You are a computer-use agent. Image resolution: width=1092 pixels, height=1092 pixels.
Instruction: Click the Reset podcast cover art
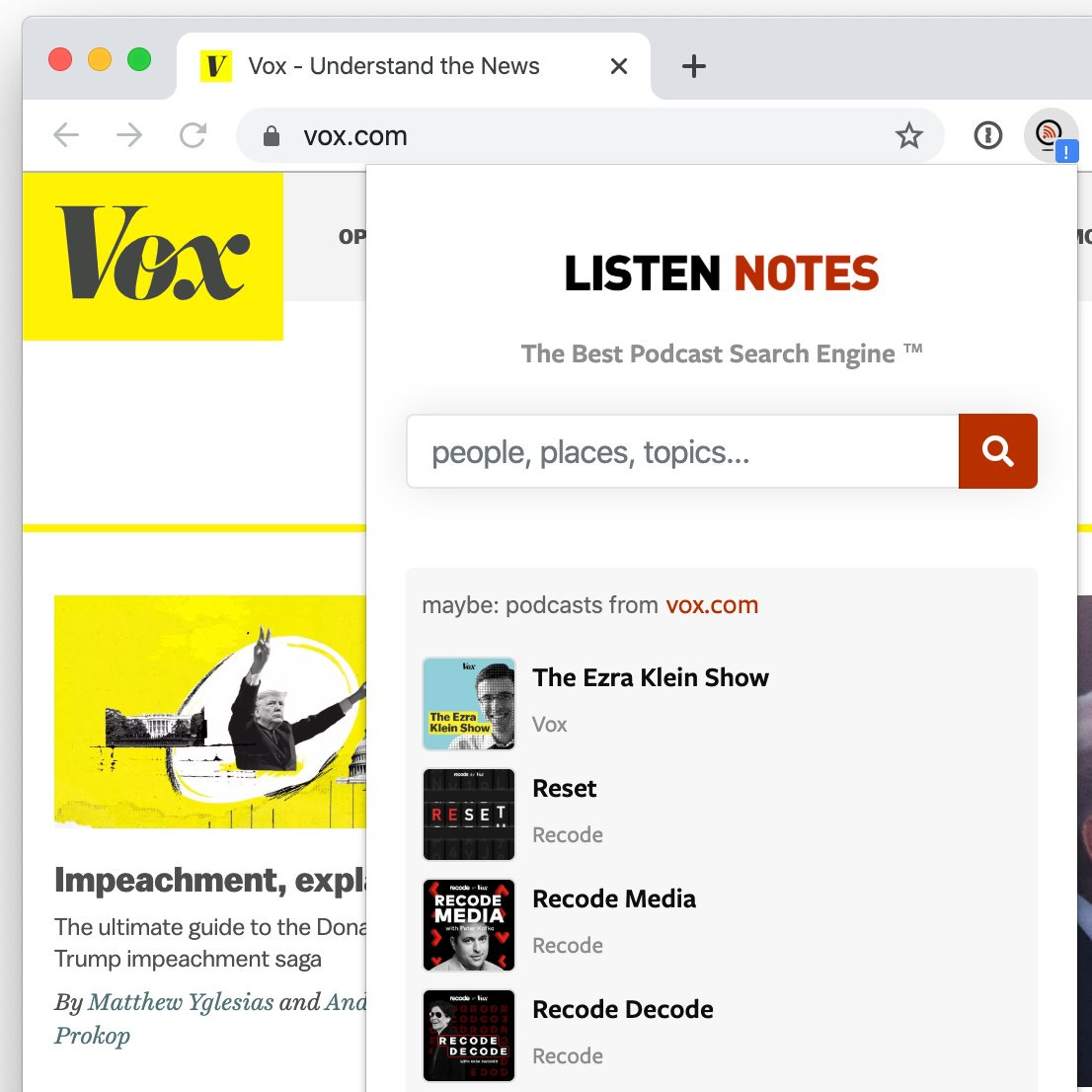coord(469,815)
